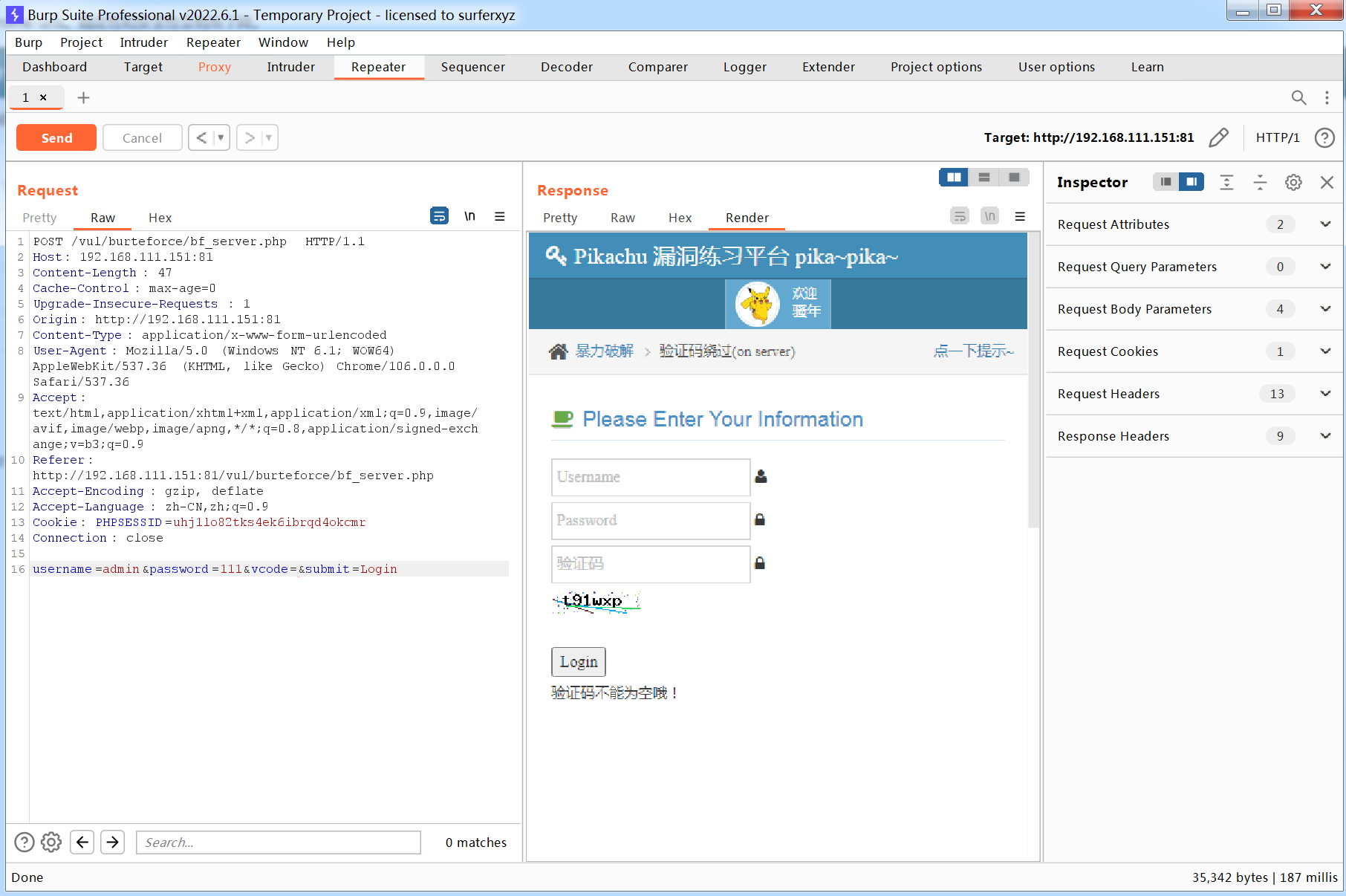Viewport: 1346px width, 896px height.
Task: Expand Request Body Parameters section
Action: point(1324,309)
